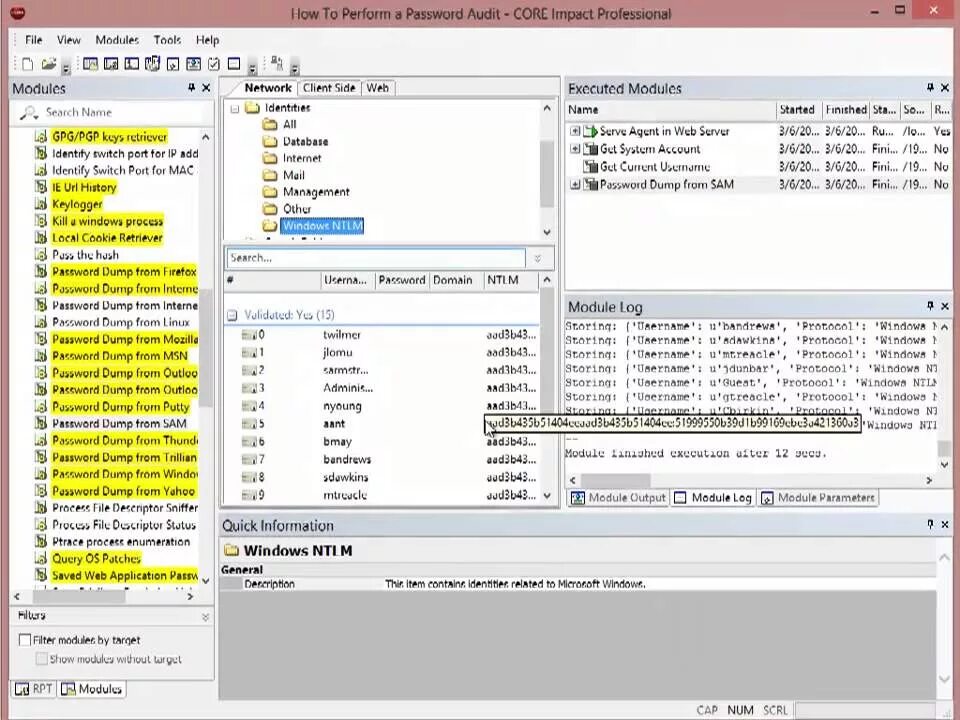960x720 pixels.
Task: Close the Modules panel with X
Action: [x=206, y=88]
